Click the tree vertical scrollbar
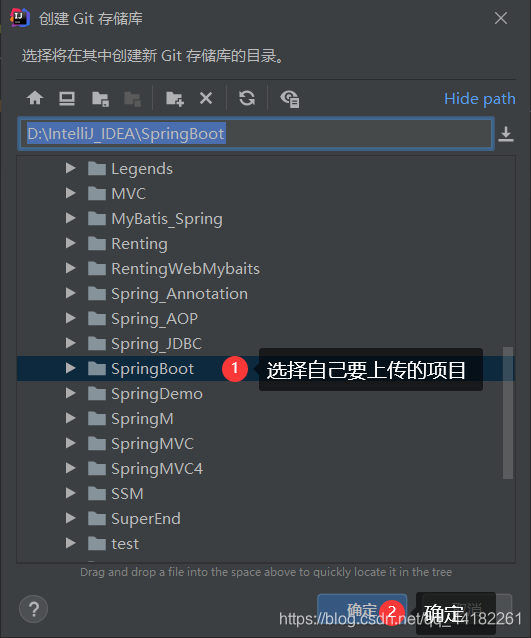This screenshot has height=638, width=531. coord(507,413)
